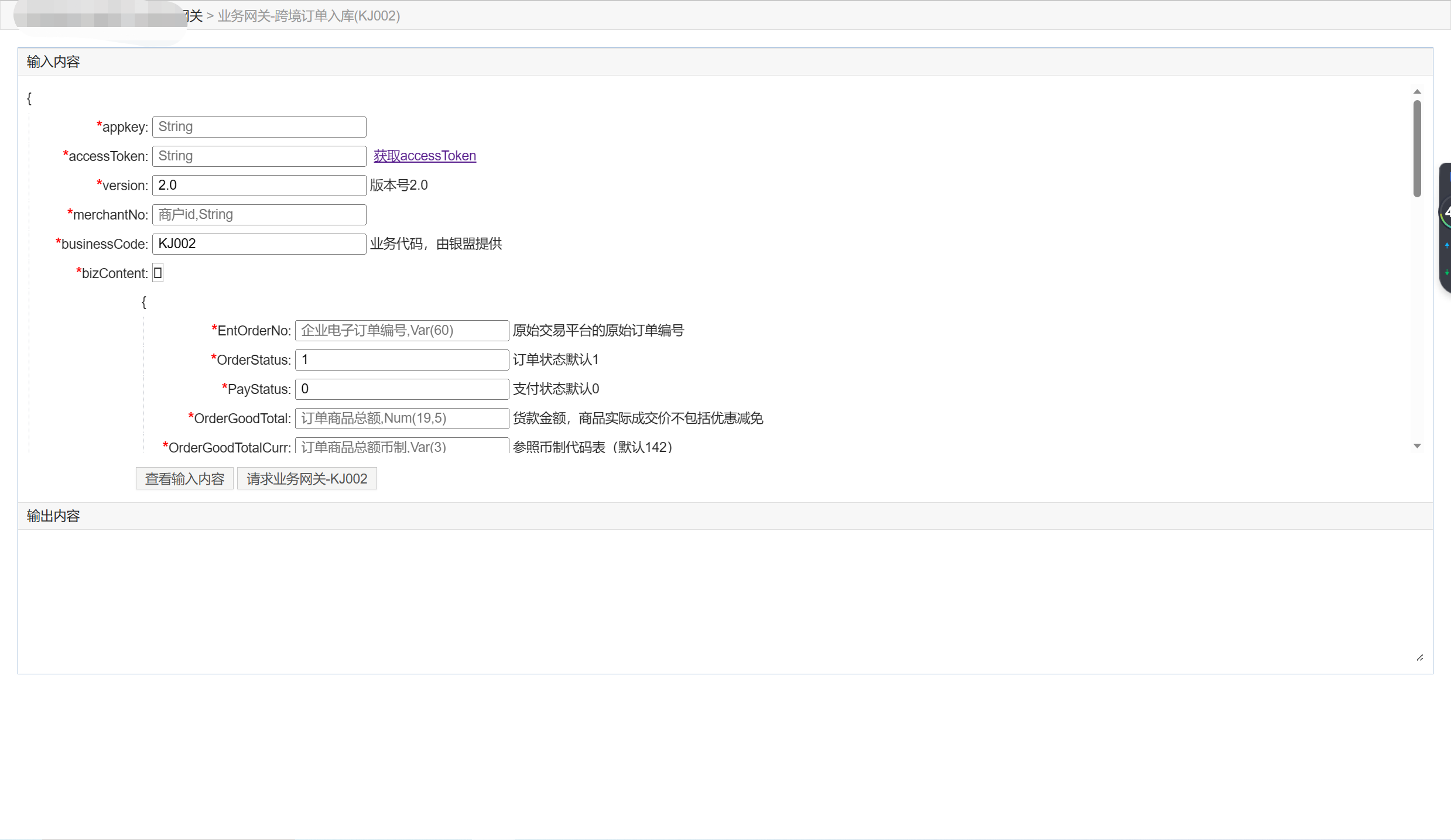This screenshot has width=1451, height=840.
Task: Click the 输出内容 panel header
Action: tap(725, 516)
